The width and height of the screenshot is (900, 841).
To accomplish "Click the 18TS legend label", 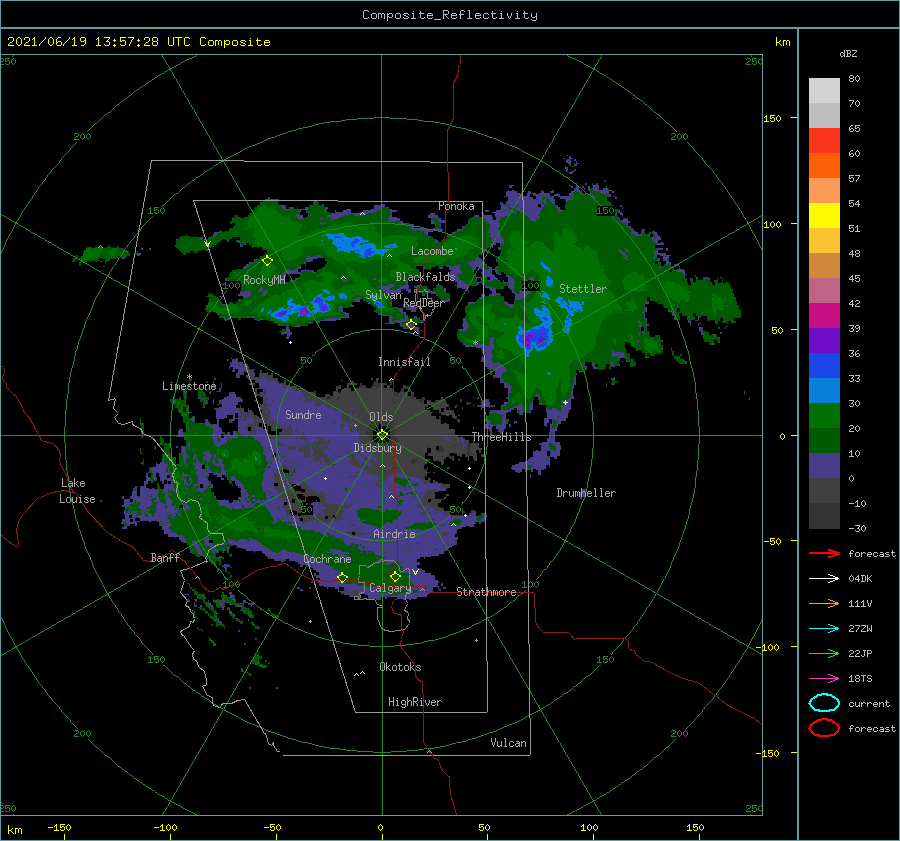I will (860, 679).
